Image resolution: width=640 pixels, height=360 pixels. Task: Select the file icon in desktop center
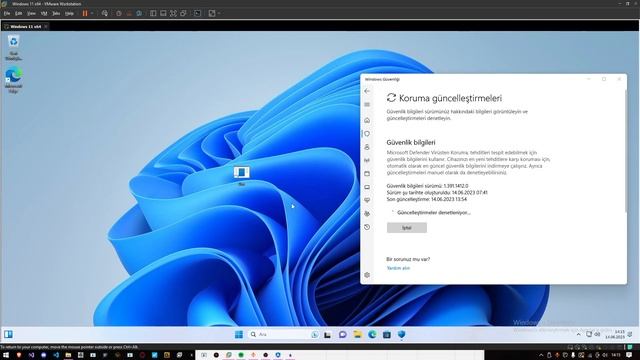click(242, 176)
